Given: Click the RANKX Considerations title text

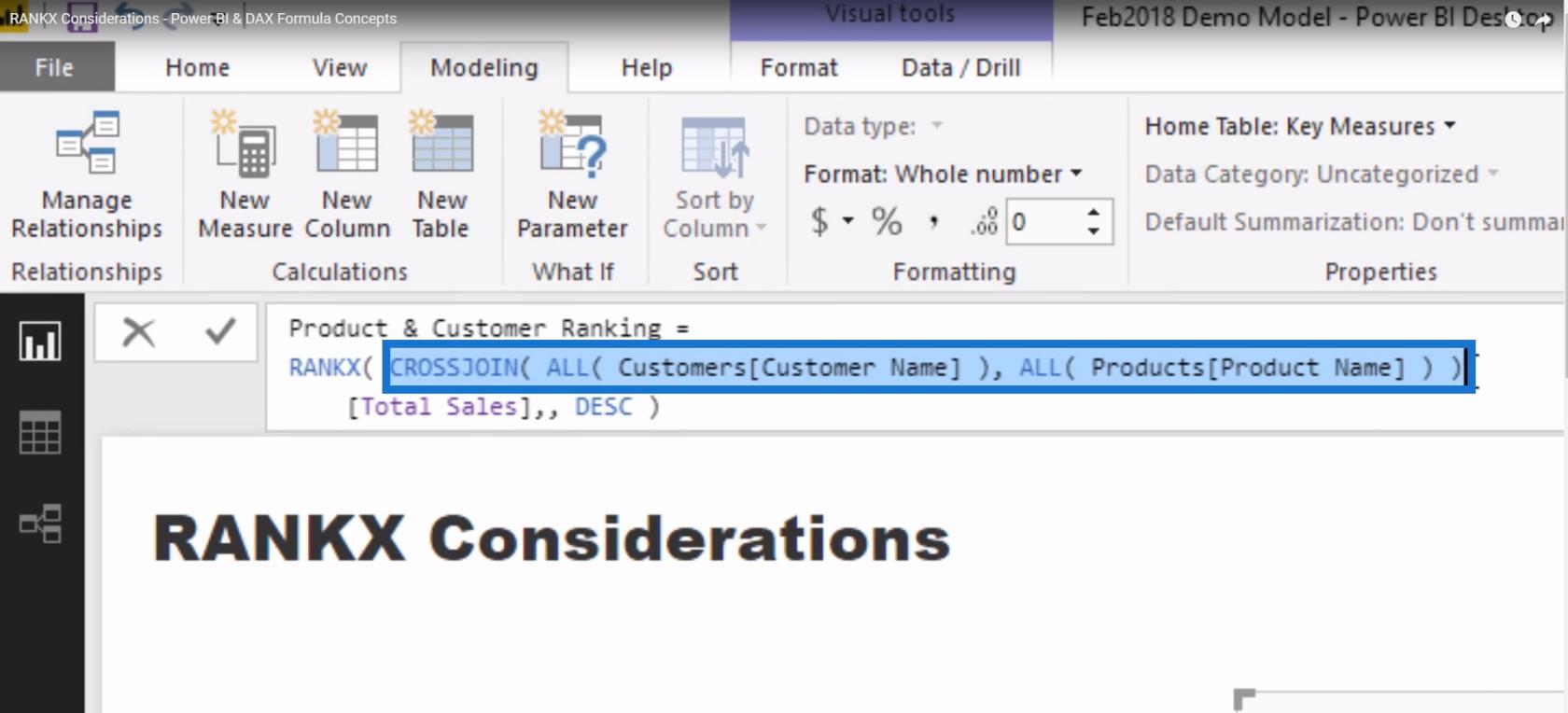Looking at the screenshot, I should pyautogui.click(x=551, y=539).
